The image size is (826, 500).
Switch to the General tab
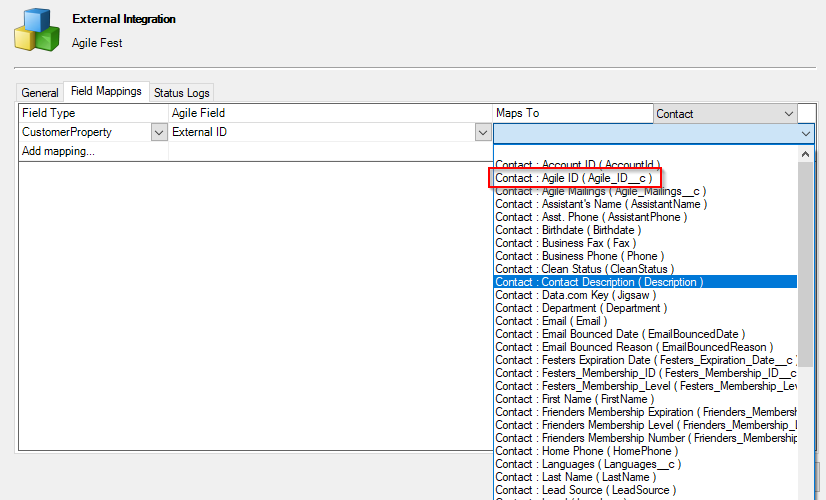click(x=40, y=93)
